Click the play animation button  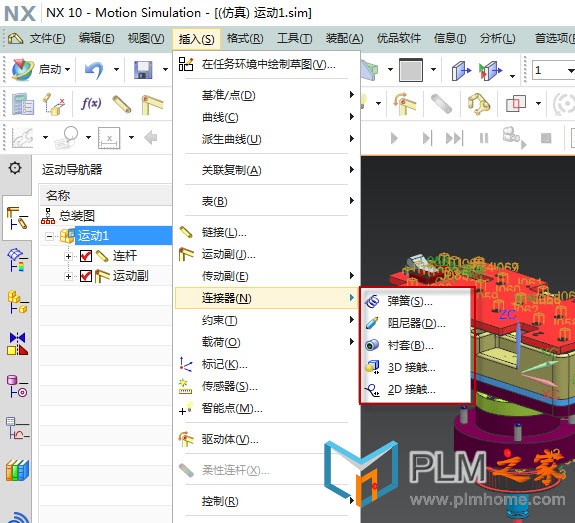394,138
